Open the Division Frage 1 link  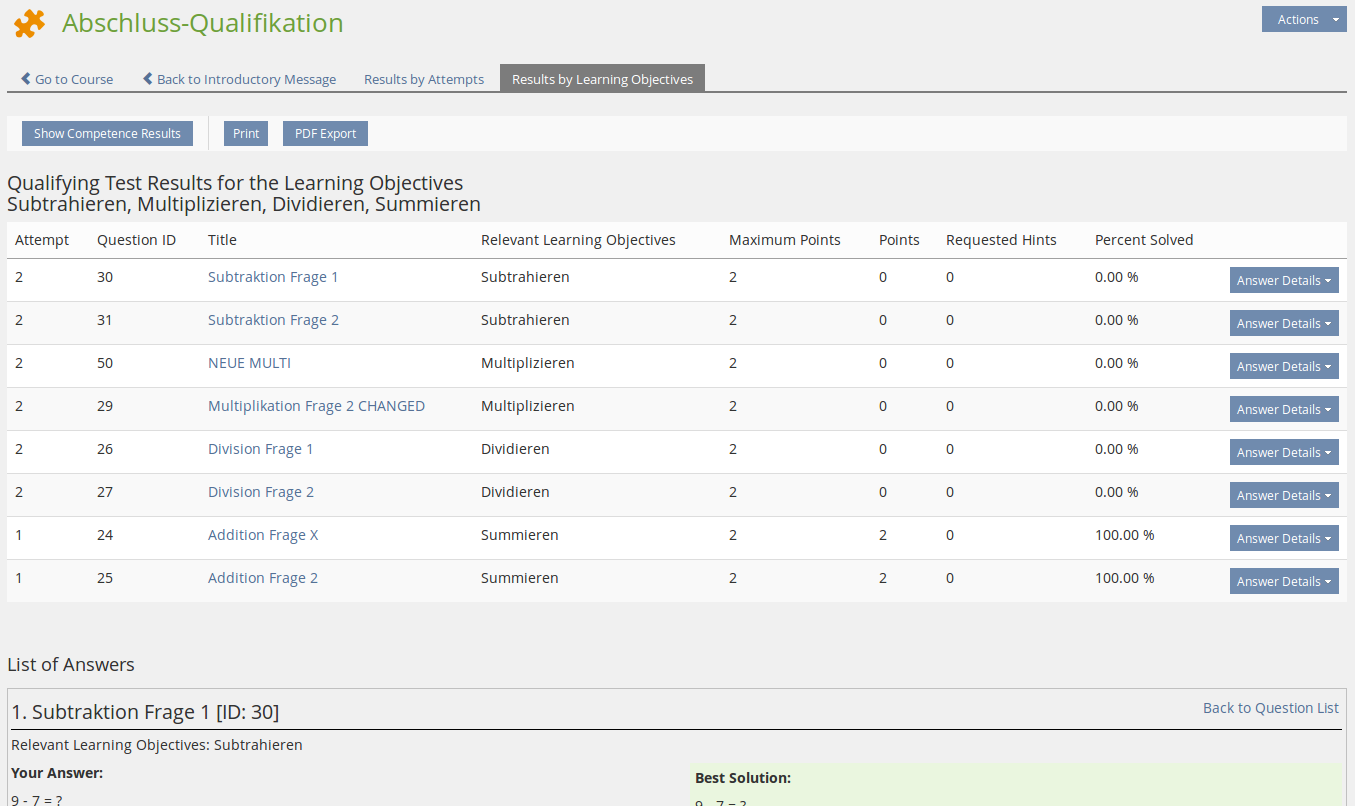(260, 449)
